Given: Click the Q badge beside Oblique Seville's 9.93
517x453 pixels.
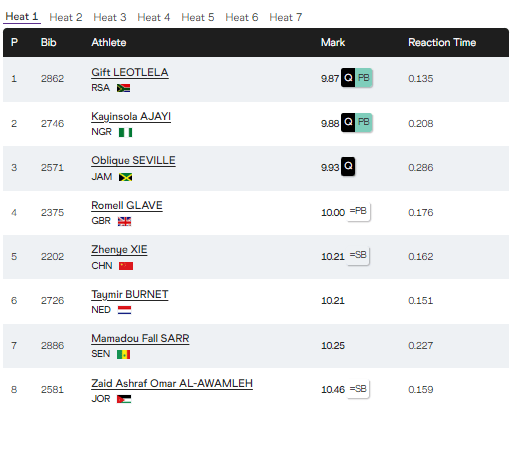Looking at the screenshot, I should pos(348,166).
